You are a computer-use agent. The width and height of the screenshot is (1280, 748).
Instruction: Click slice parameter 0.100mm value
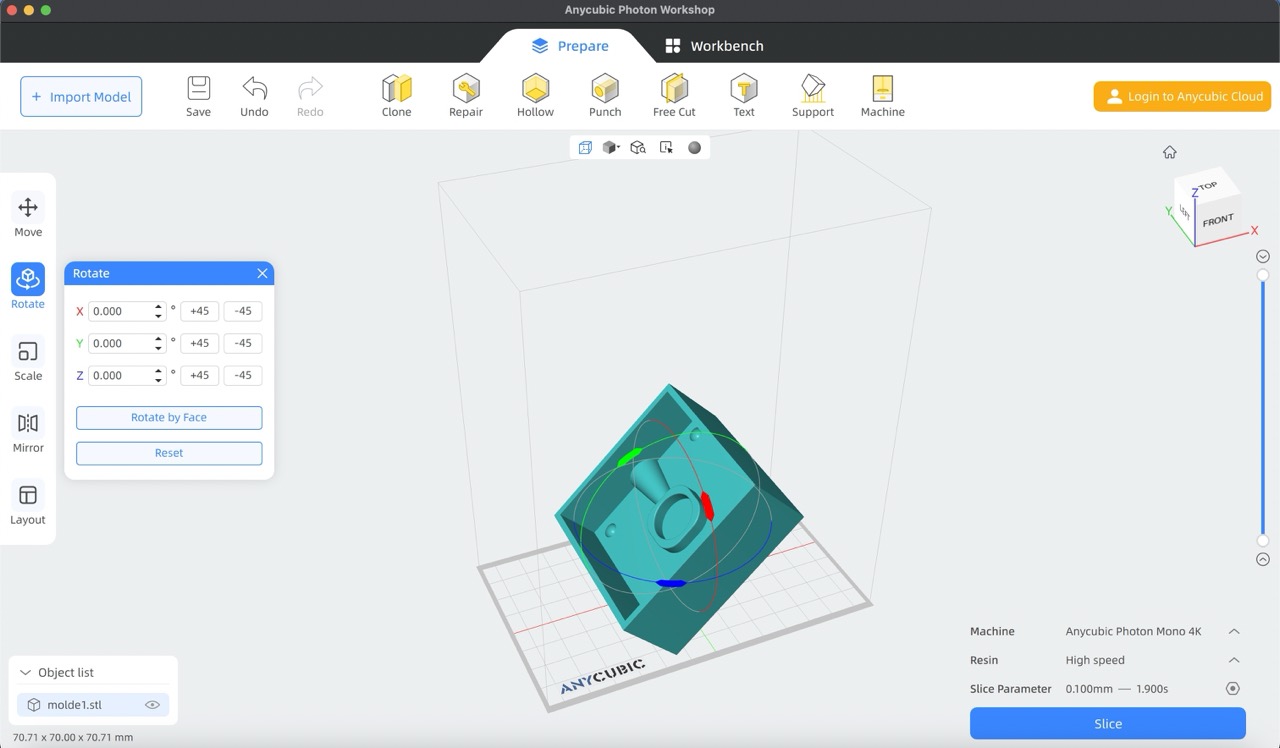1087,689
